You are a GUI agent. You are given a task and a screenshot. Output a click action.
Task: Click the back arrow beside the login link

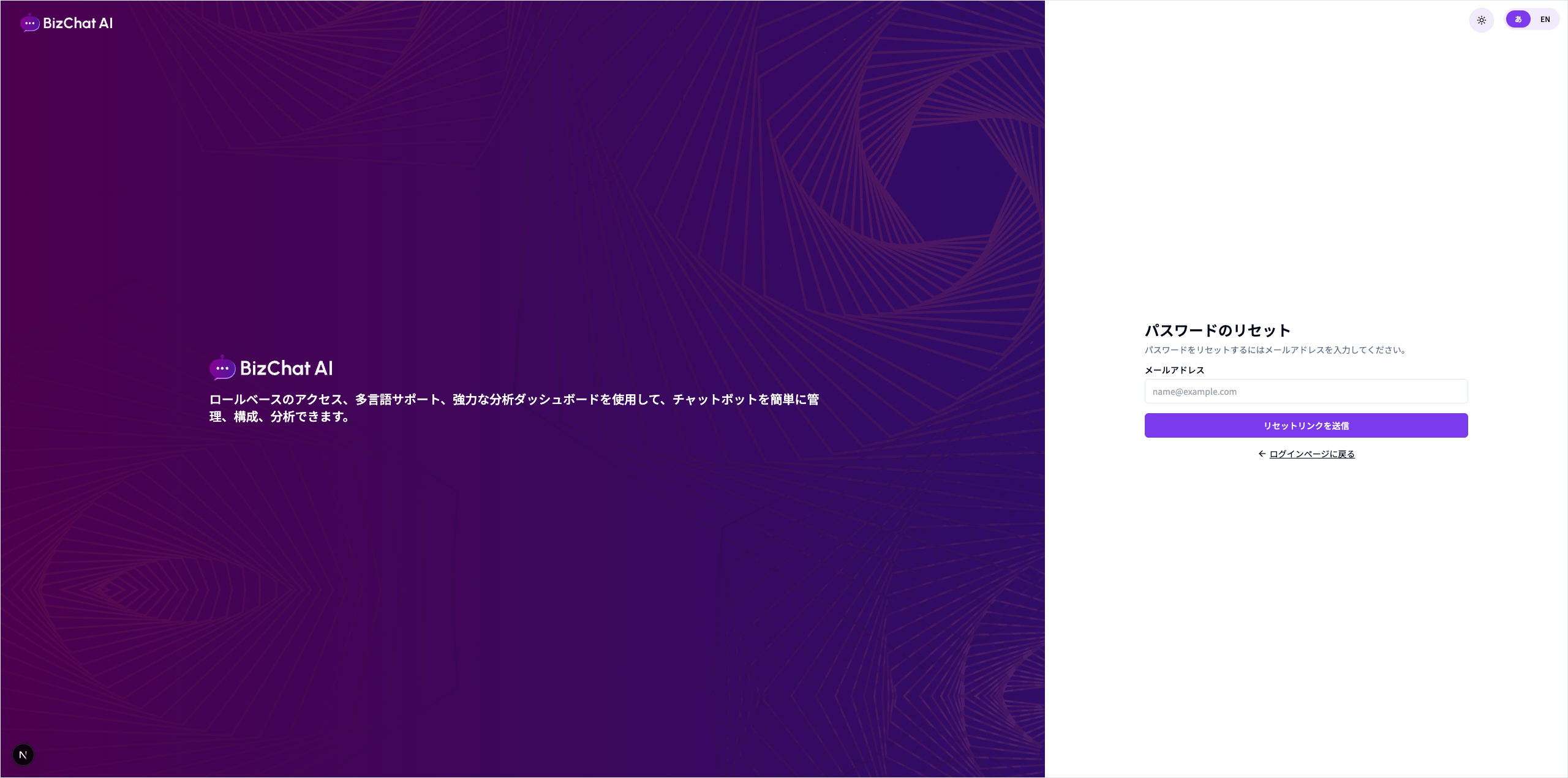coord(1262,454)
